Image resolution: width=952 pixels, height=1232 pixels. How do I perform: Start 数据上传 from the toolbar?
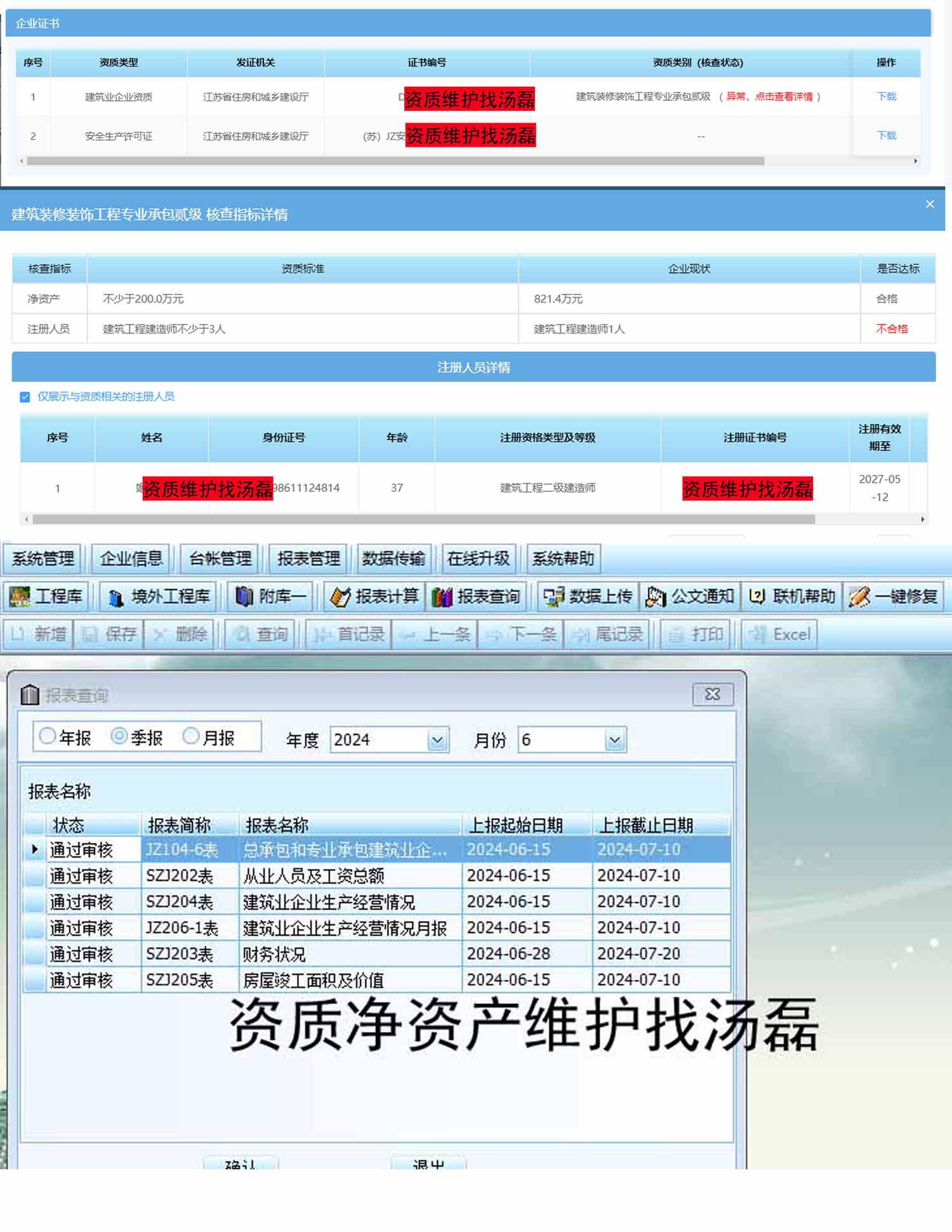point(588,596)
